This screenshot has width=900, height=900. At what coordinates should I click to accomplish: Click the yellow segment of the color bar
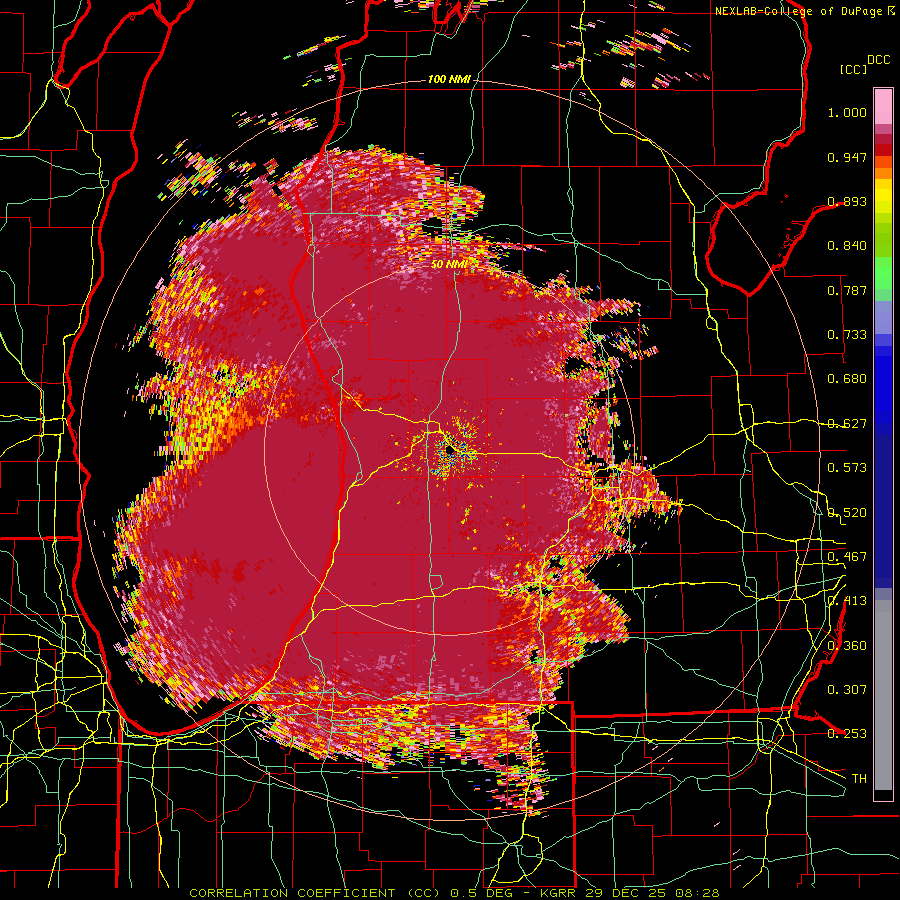883,197
